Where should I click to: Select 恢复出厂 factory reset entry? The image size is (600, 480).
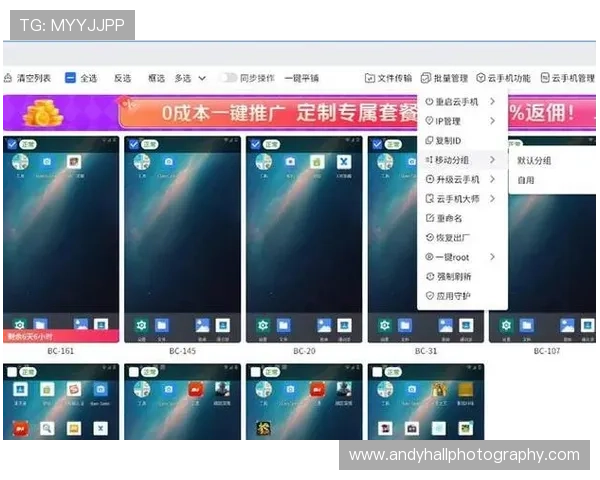click(x=462, y=238)
